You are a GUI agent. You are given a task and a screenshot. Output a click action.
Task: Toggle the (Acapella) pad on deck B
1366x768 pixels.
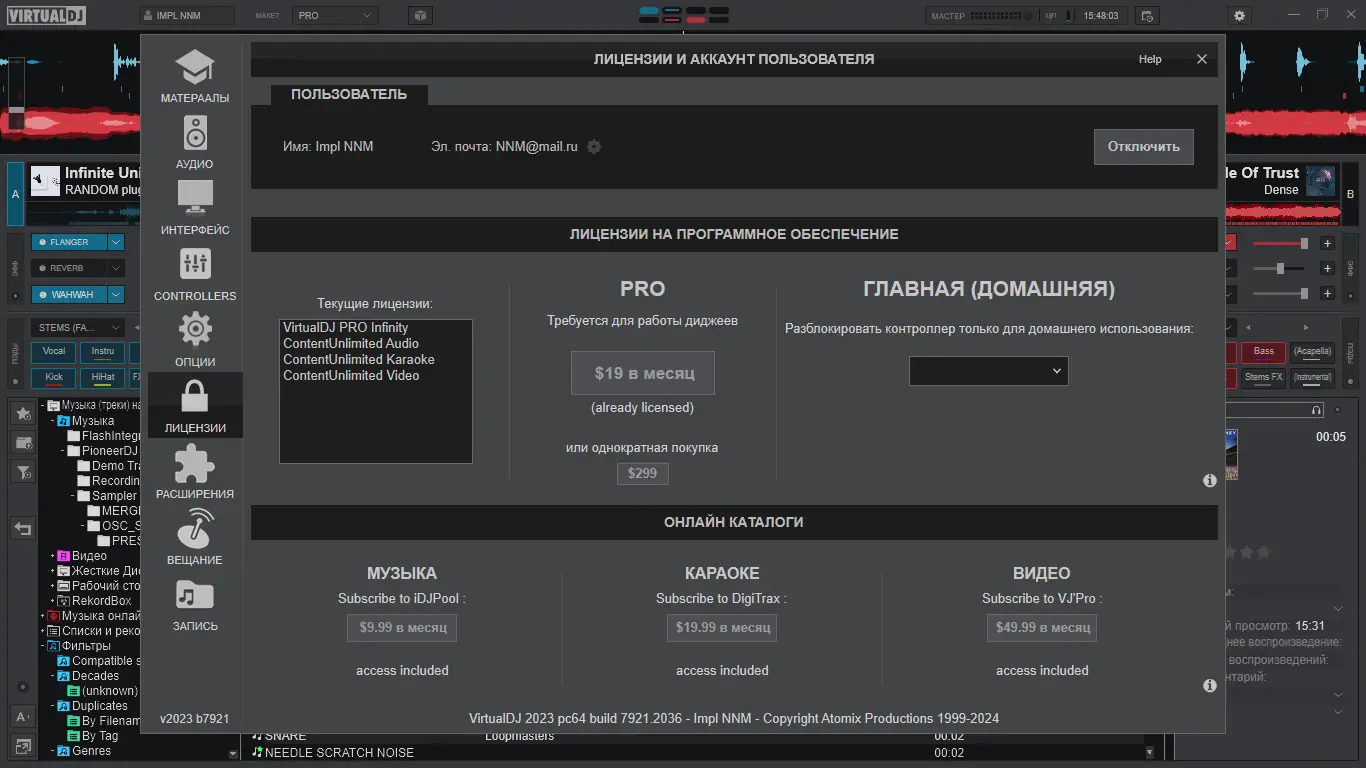1312,352
